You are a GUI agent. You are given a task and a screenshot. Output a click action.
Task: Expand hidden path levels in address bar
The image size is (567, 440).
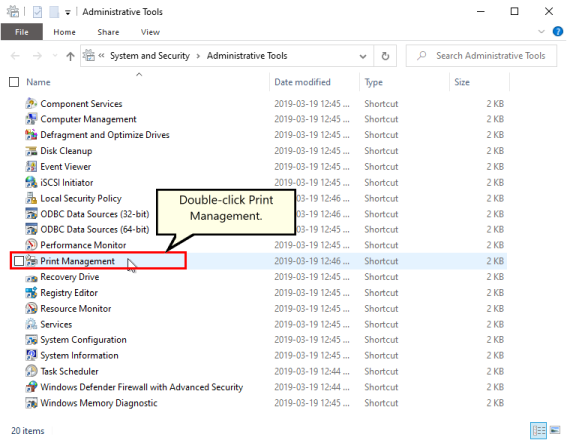tap(102, 56)
